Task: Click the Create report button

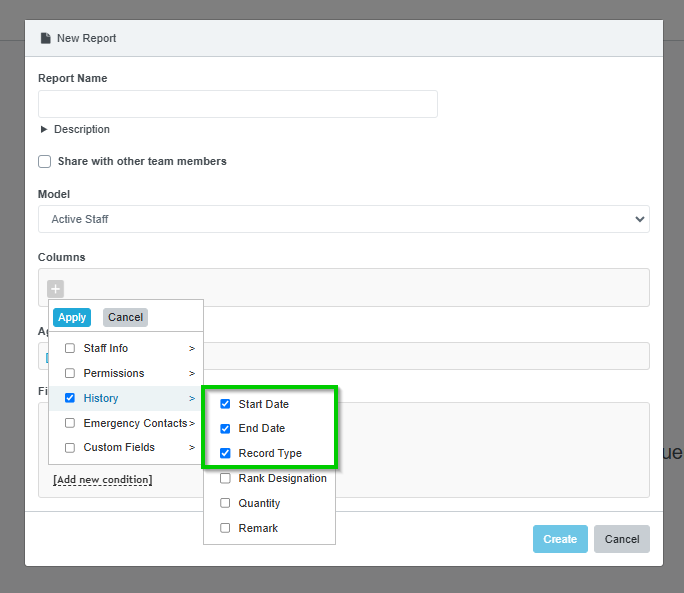Action: (x=560, y=539)
